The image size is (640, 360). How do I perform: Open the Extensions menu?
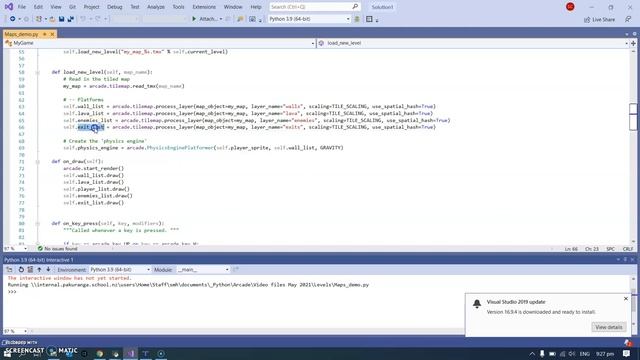pyautogui.click(x=204, y=7)
